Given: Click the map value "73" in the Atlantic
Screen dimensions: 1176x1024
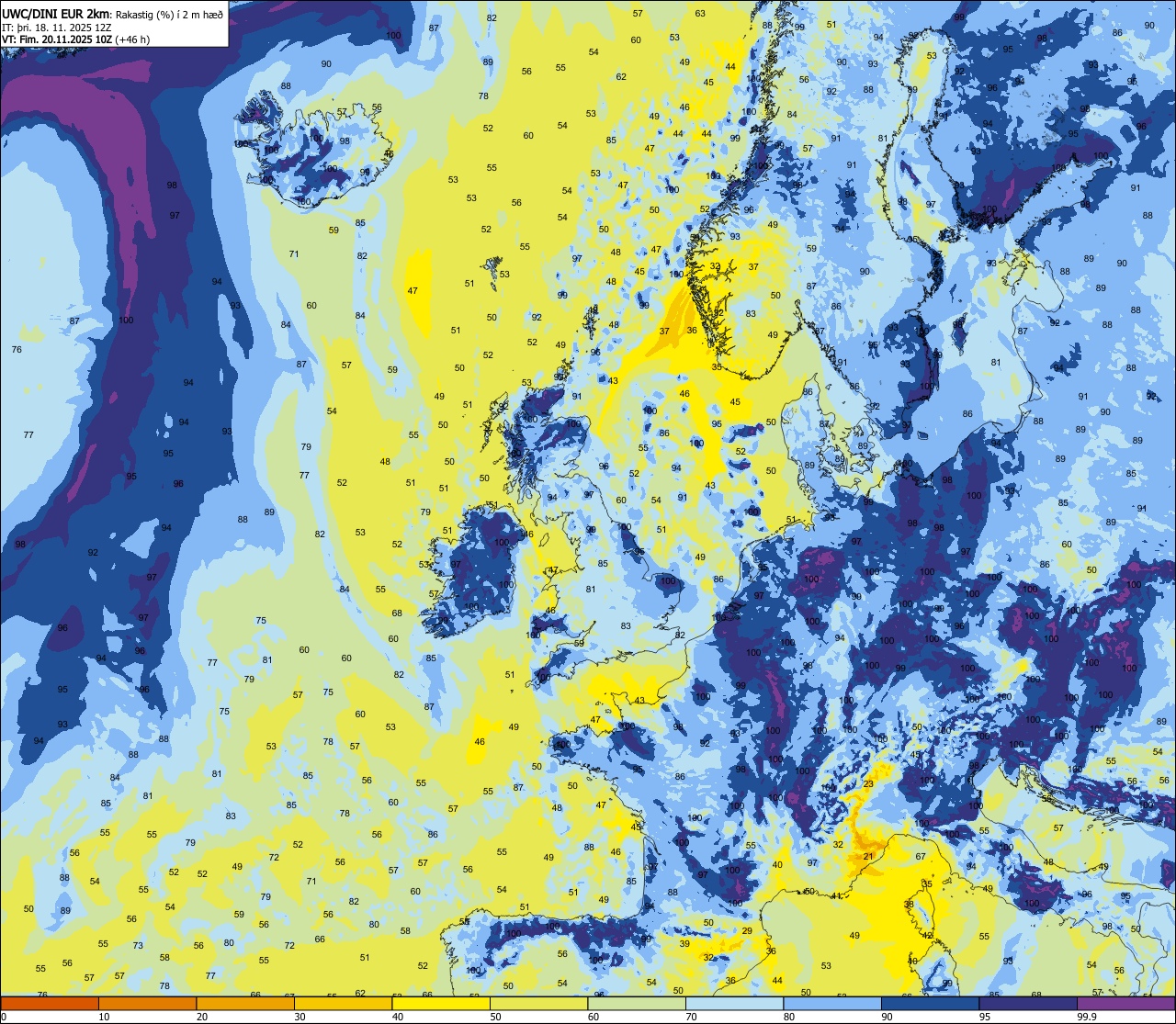Looking at the screenshot, I should (x=138, y=945).
